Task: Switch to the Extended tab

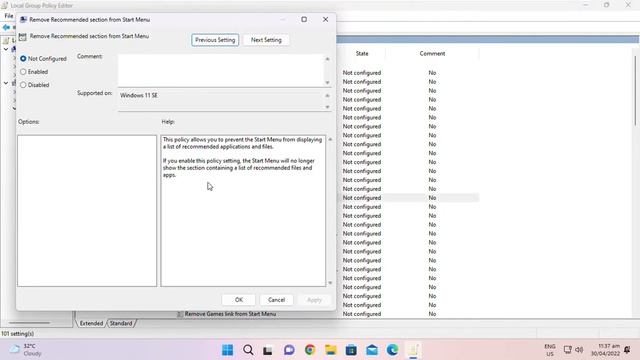Action: click(x=91, y=323)
